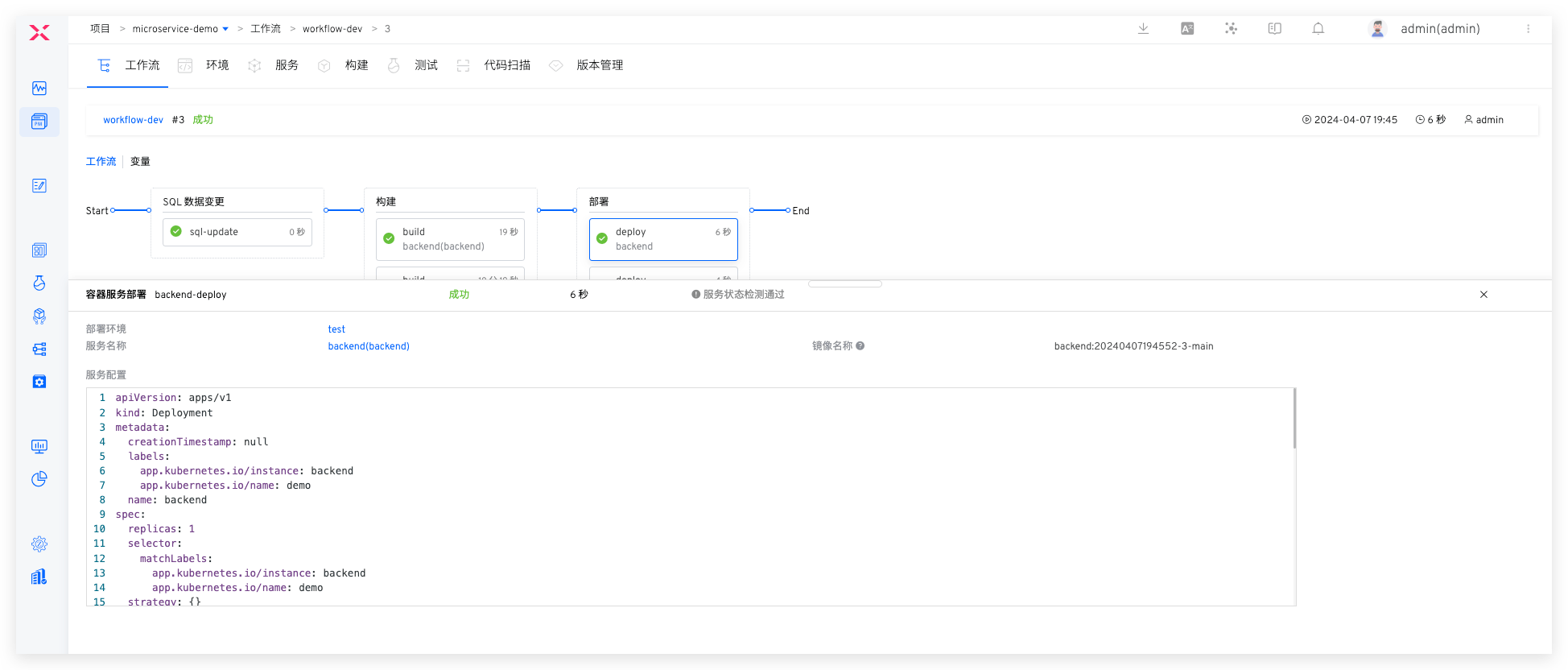The width and height of the screenshot is (1568, 670).
Task: Close the backend-deploy detail panel
Action: coord(1483,295)
